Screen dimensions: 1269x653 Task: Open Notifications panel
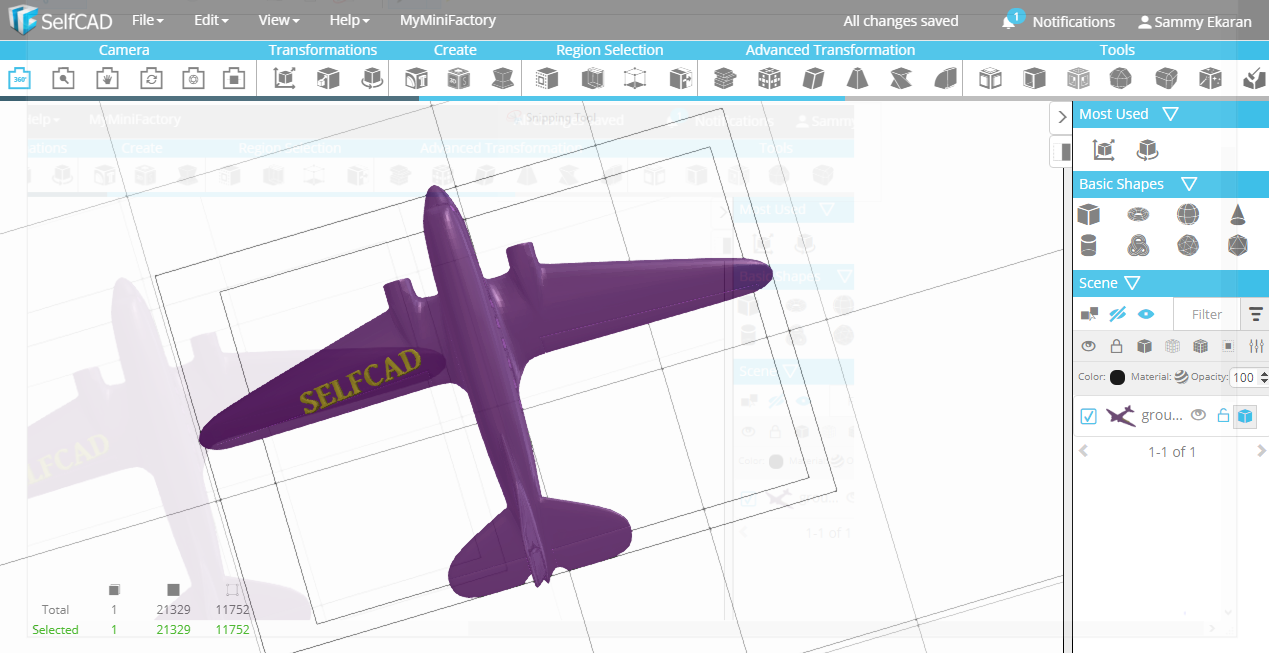1073,21
